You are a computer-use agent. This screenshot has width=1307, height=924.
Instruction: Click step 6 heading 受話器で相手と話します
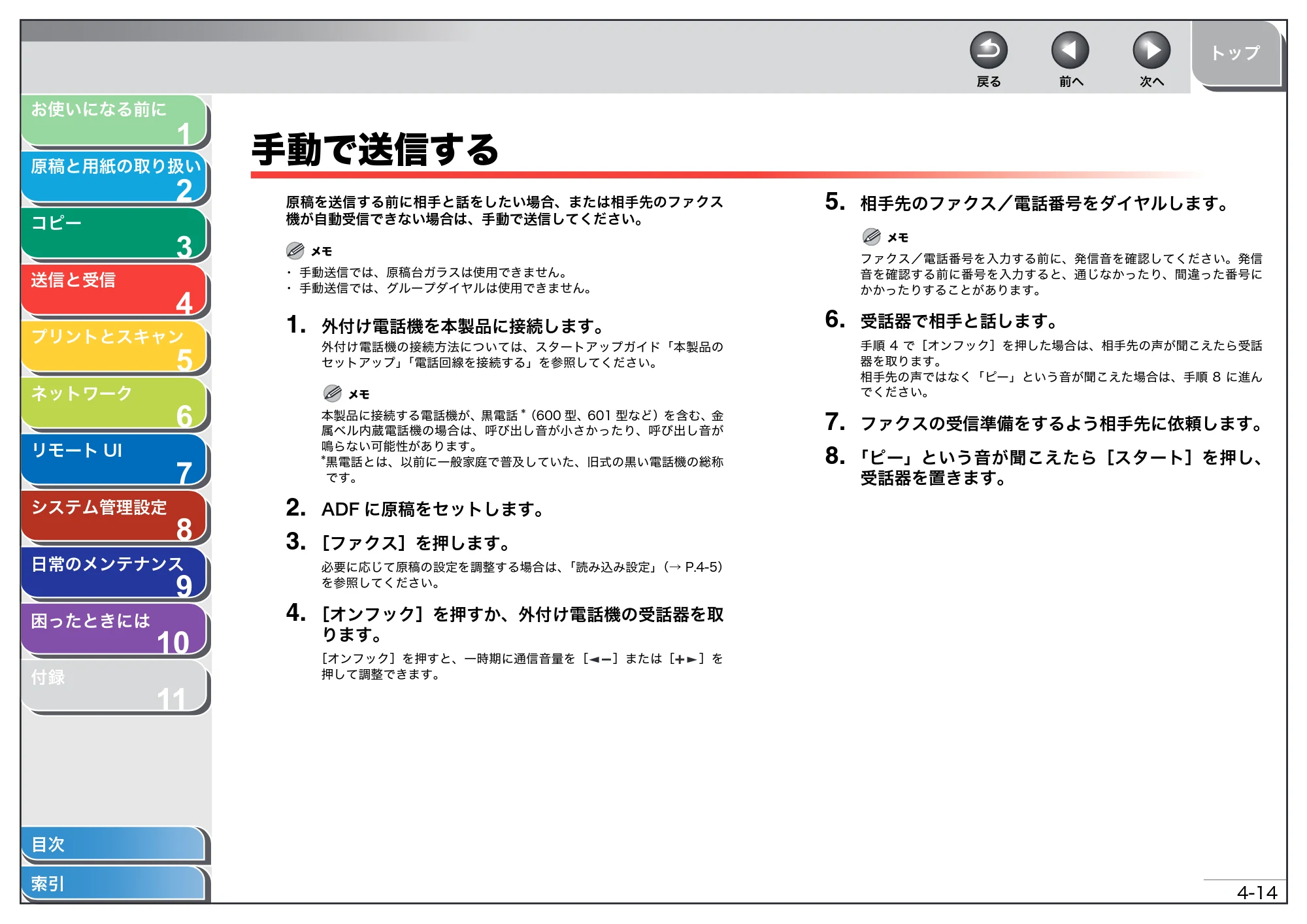[x=959, y=322]
